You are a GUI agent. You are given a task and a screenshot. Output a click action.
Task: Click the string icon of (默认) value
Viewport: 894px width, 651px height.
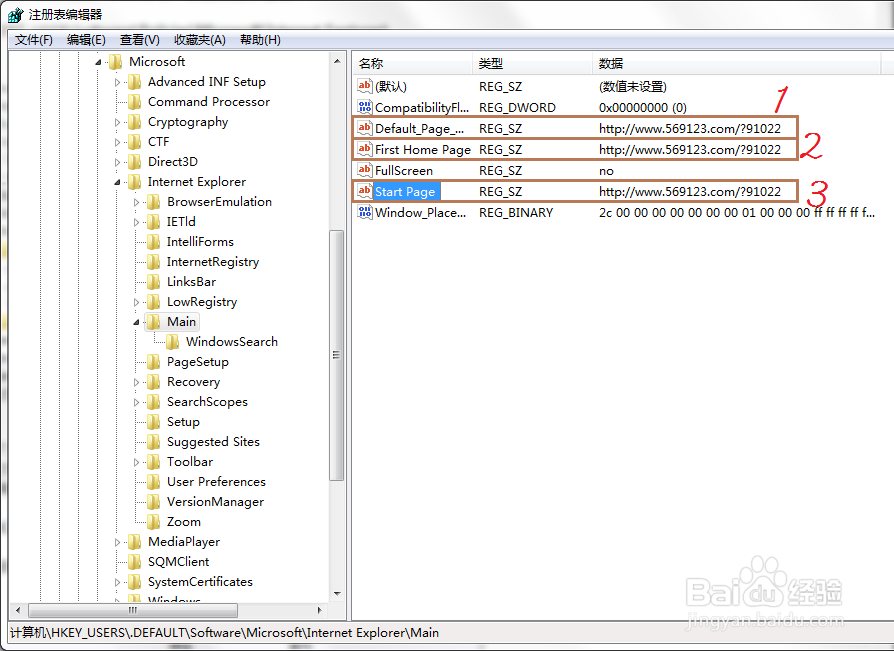[x=364, y=86]
